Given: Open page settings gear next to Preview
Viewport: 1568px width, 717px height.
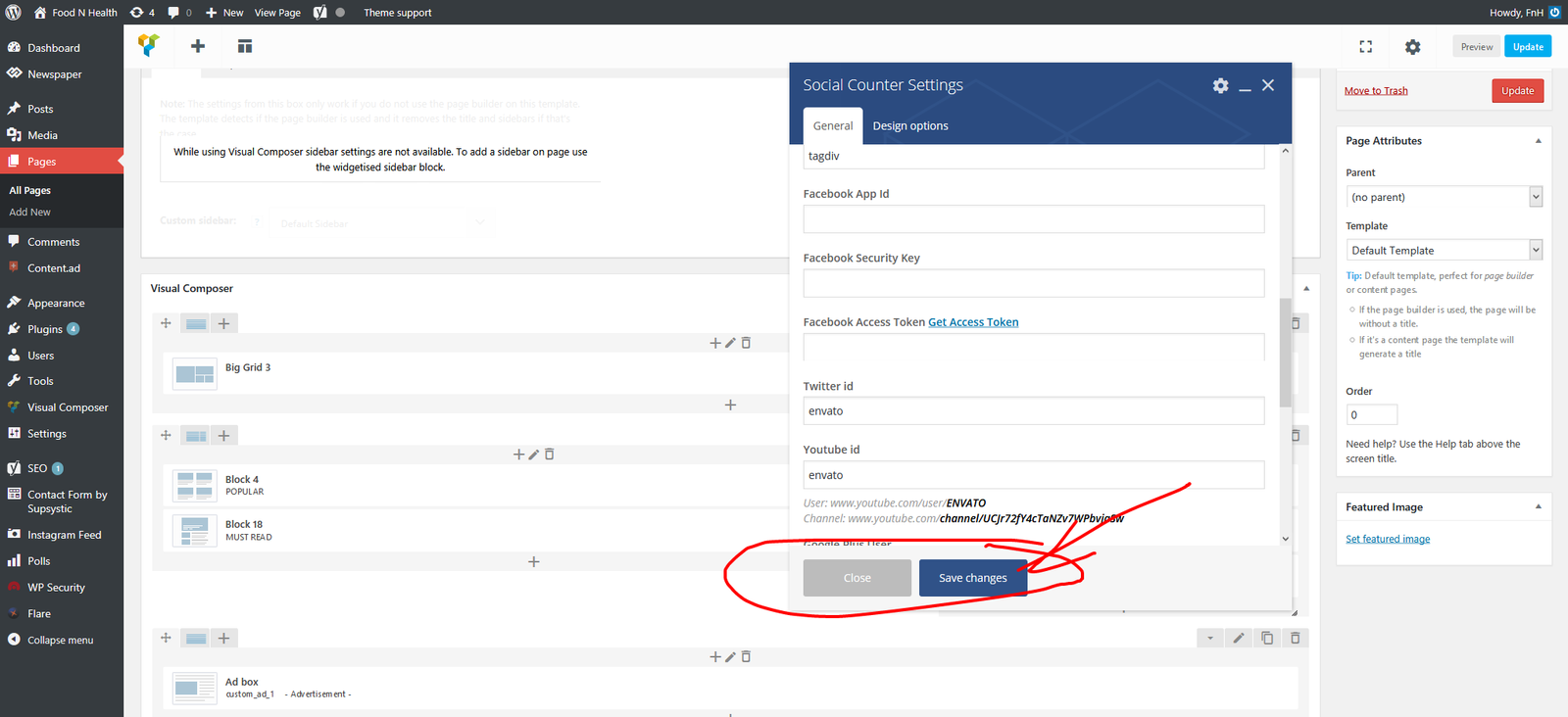Looking at the screenshot, I should click(1412, 47).
